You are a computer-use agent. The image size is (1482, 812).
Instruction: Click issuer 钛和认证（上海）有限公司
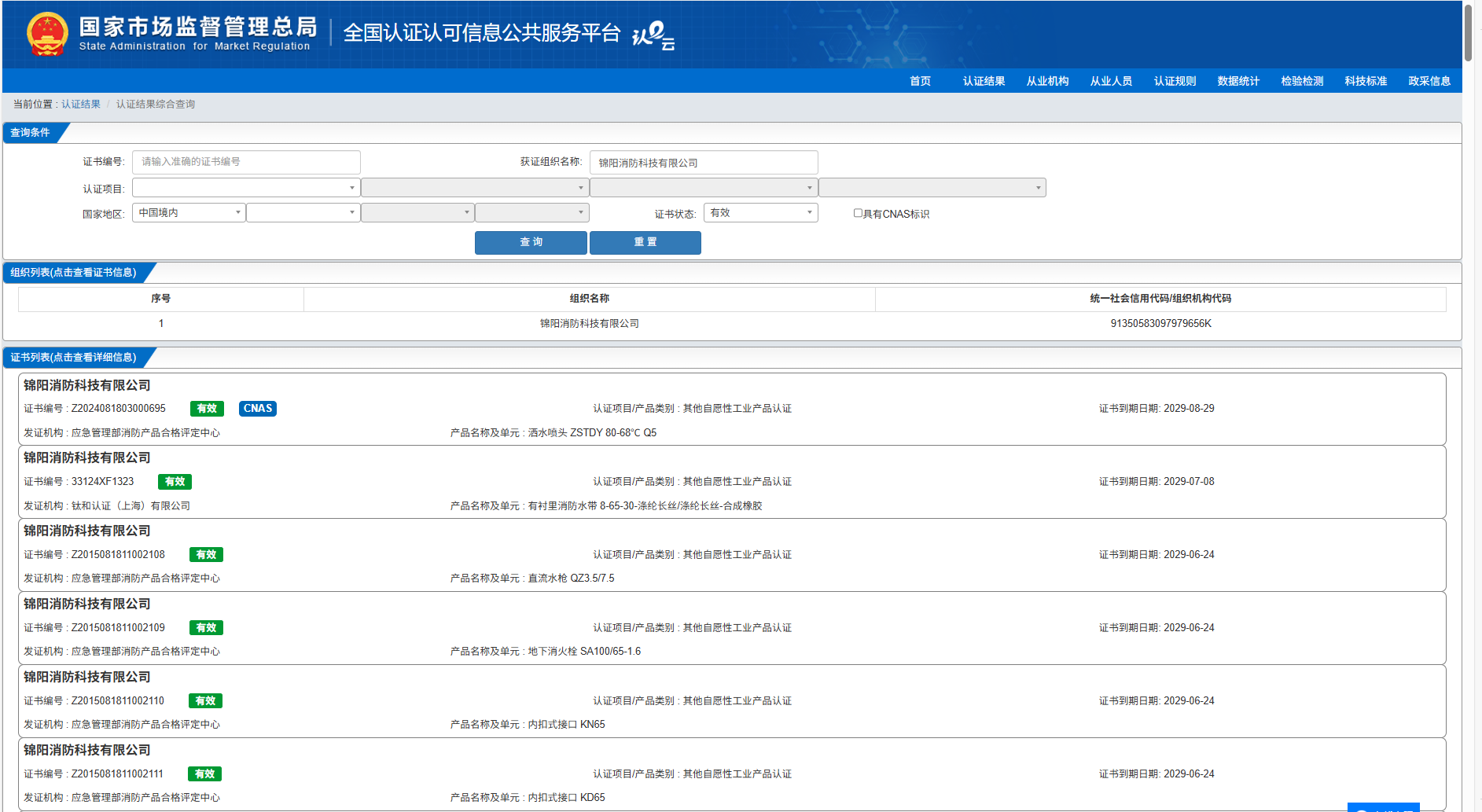coord(131,506)
